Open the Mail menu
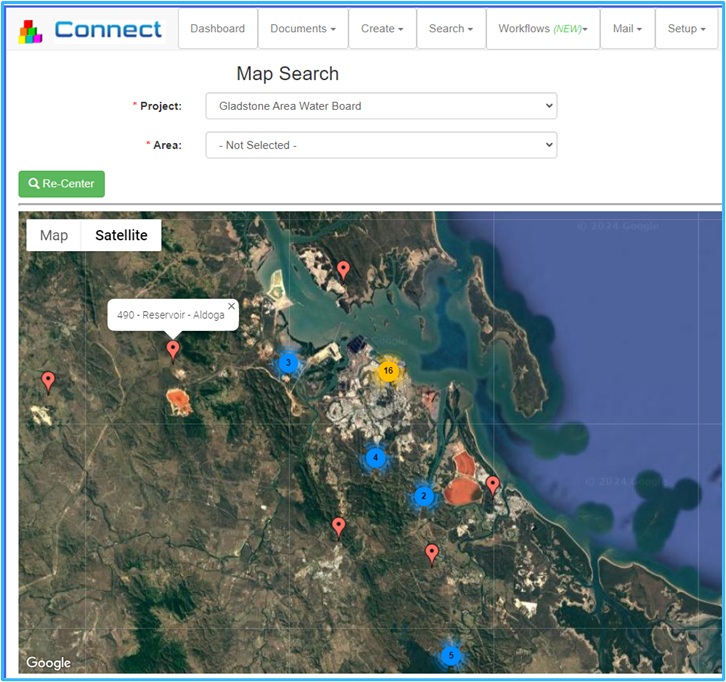Image resolution: width=726 pixels, height=682 pixels. pos(627,29)
